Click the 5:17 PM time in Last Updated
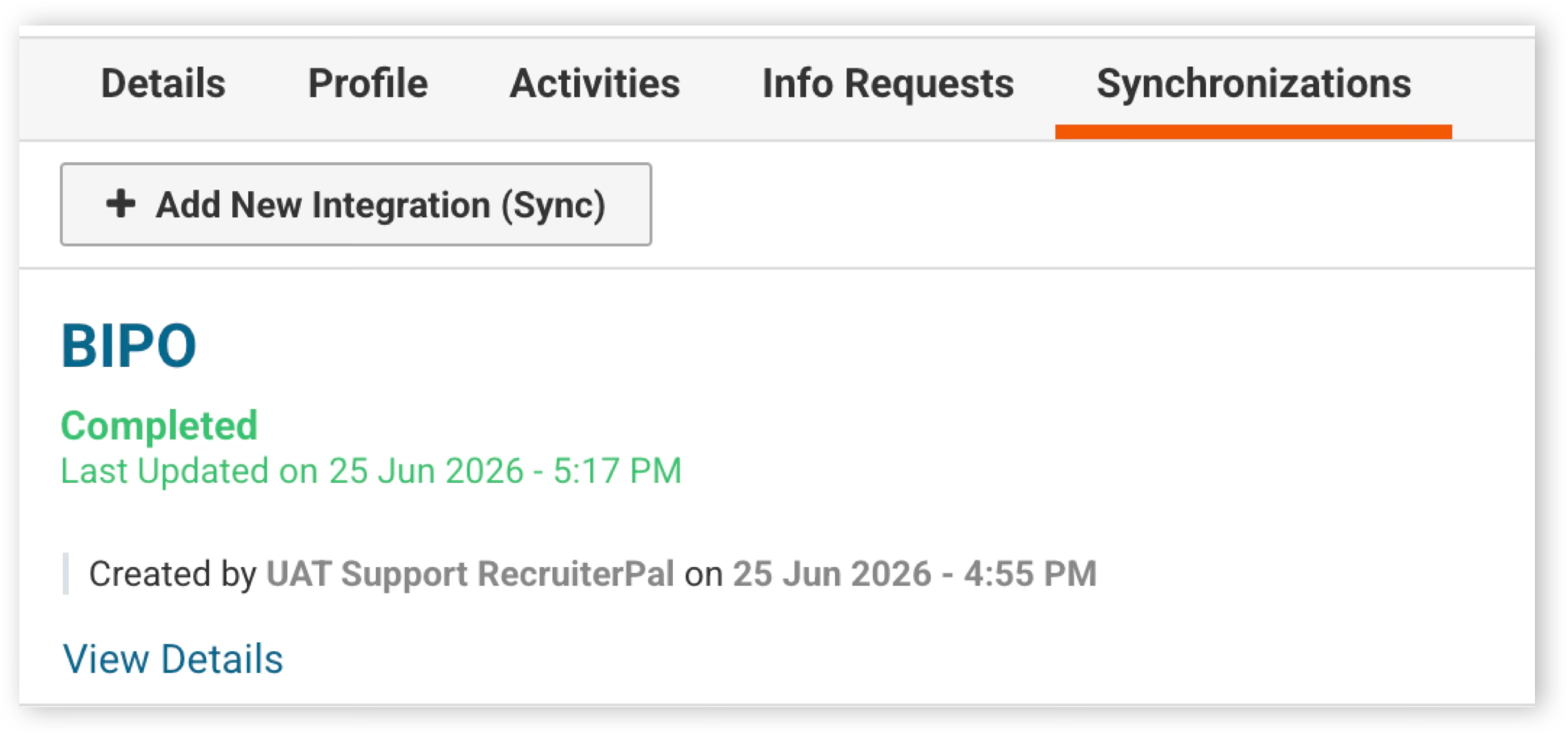 tap(618, 471)
